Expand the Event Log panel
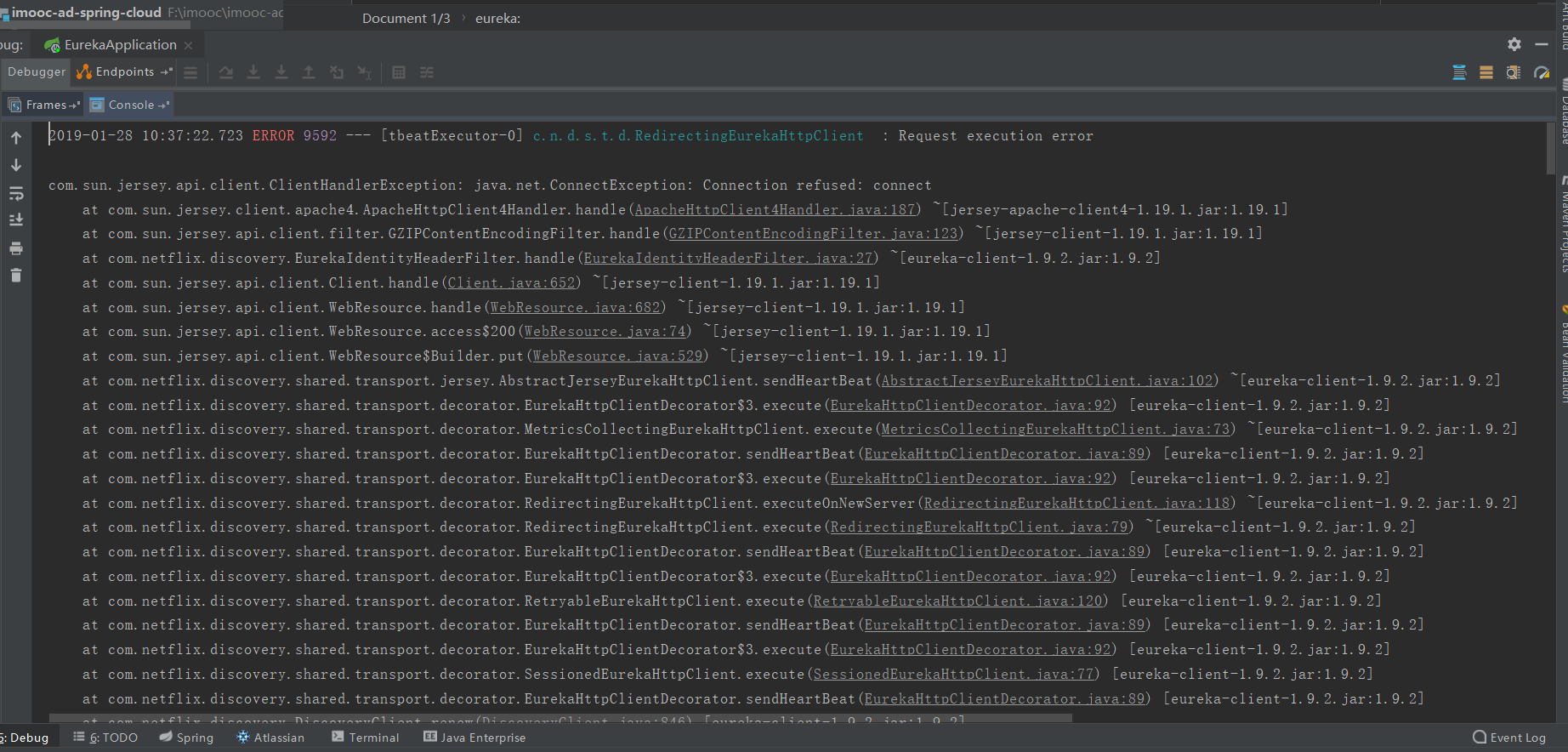Viewport: 1568px width, 752px height. click(x=1509, y=738)
